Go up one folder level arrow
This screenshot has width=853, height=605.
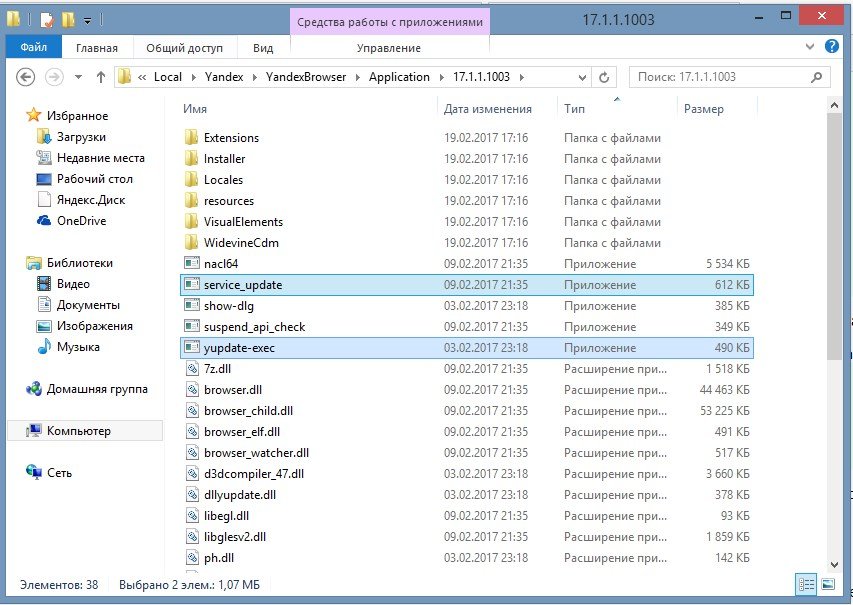point(101,77)
